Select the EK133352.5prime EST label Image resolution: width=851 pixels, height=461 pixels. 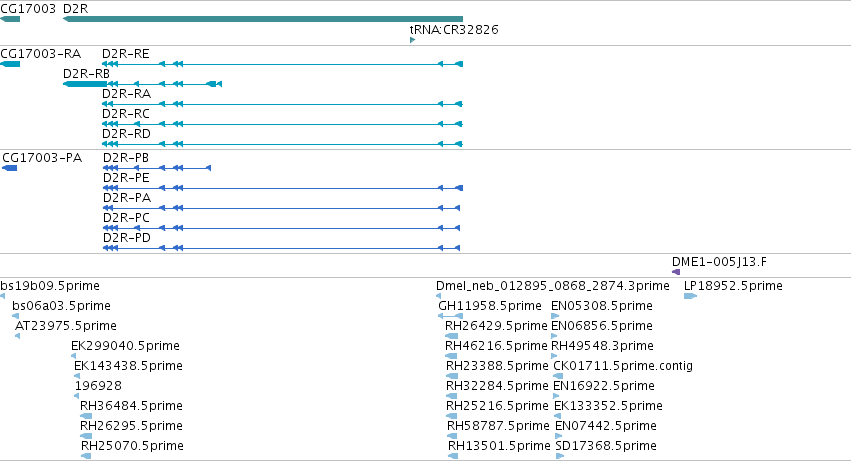pyautogui.click(x=608, y=407)
